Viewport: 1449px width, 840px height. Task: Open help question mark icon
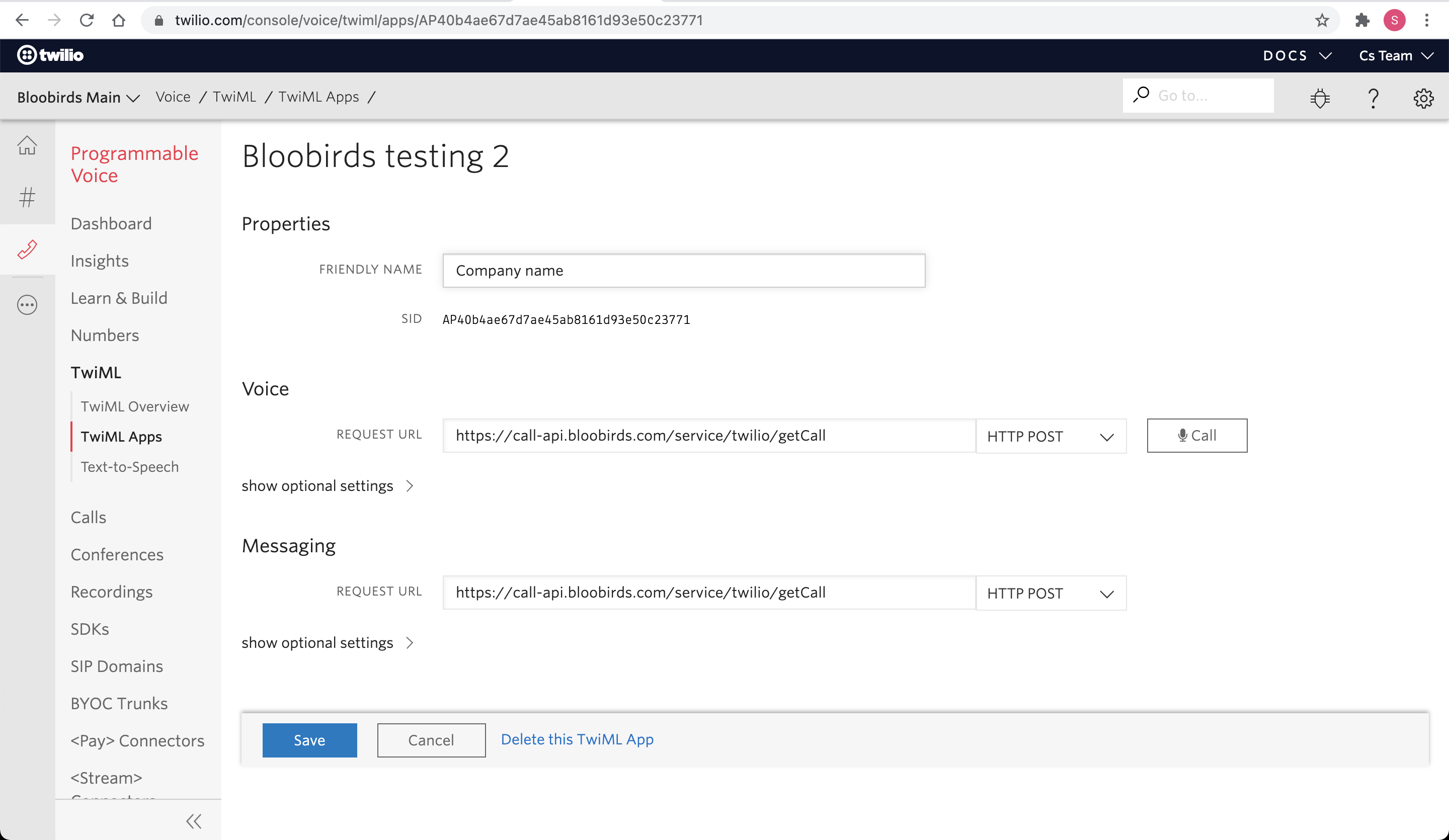1373,98
